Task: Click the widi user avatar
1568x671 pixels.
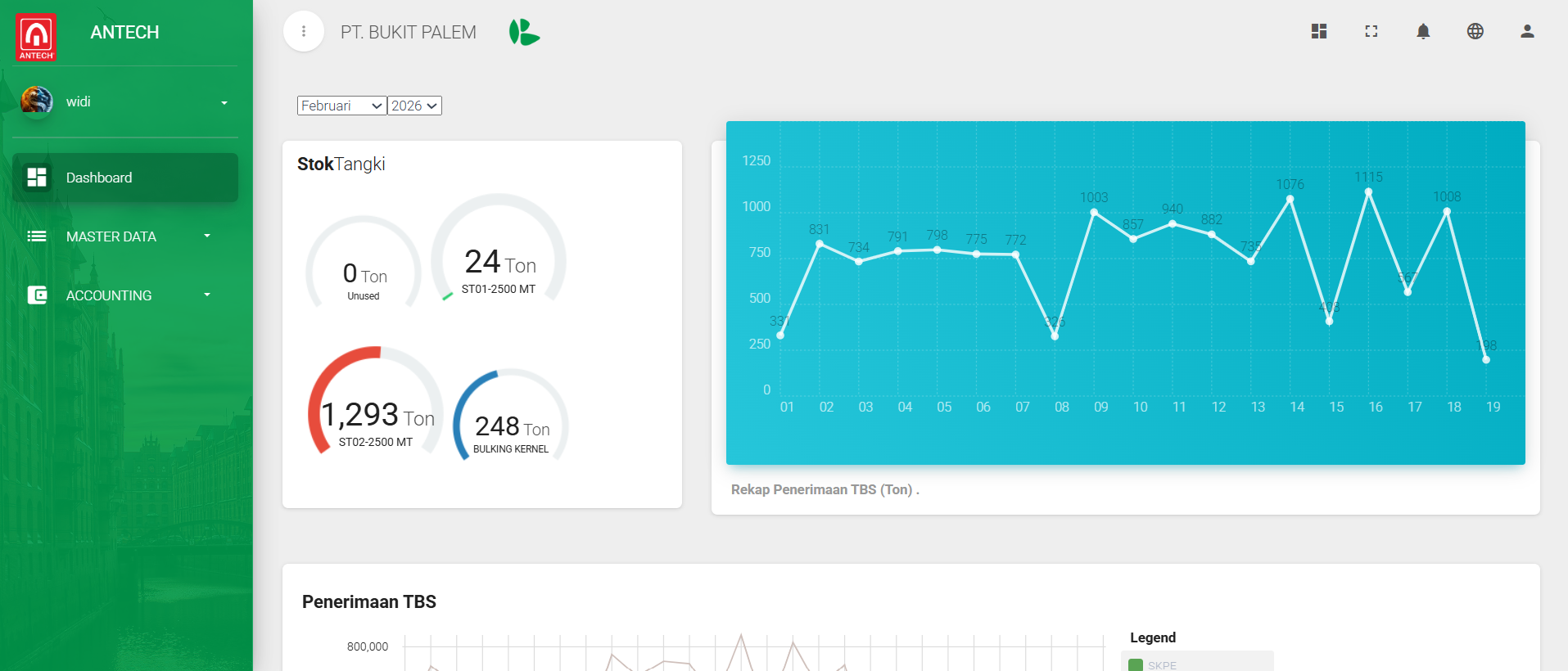Action: [x=37, y=102]
